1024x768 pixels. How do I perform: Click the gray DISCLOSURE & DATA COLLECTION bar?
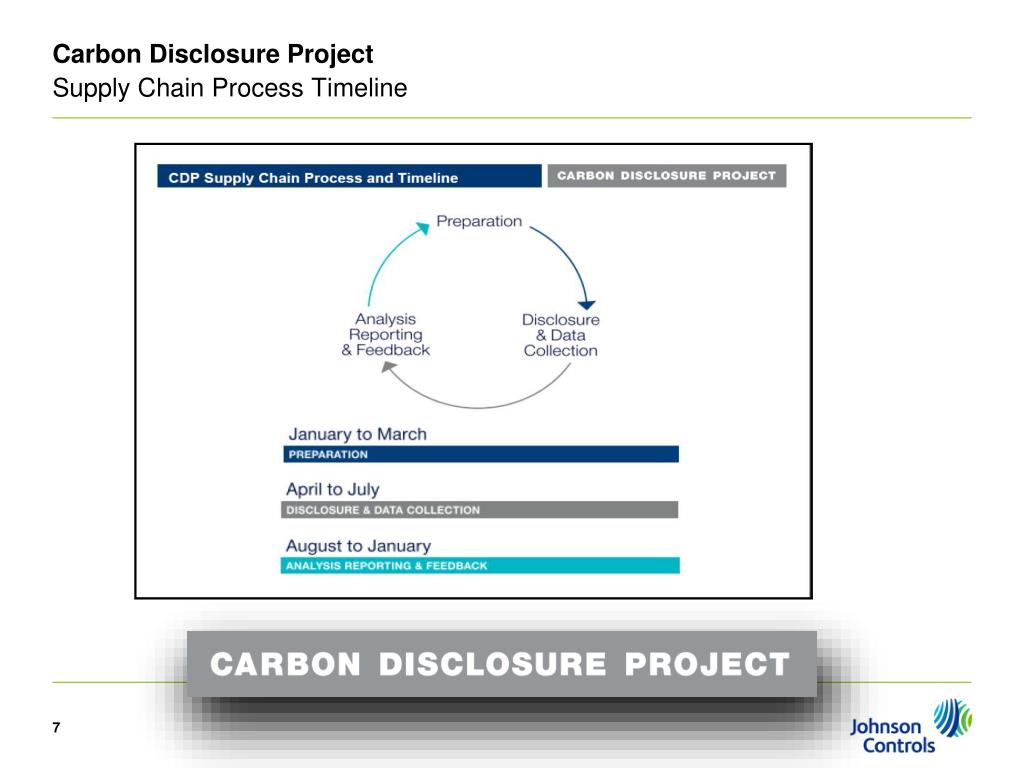(x=479, y=509)
